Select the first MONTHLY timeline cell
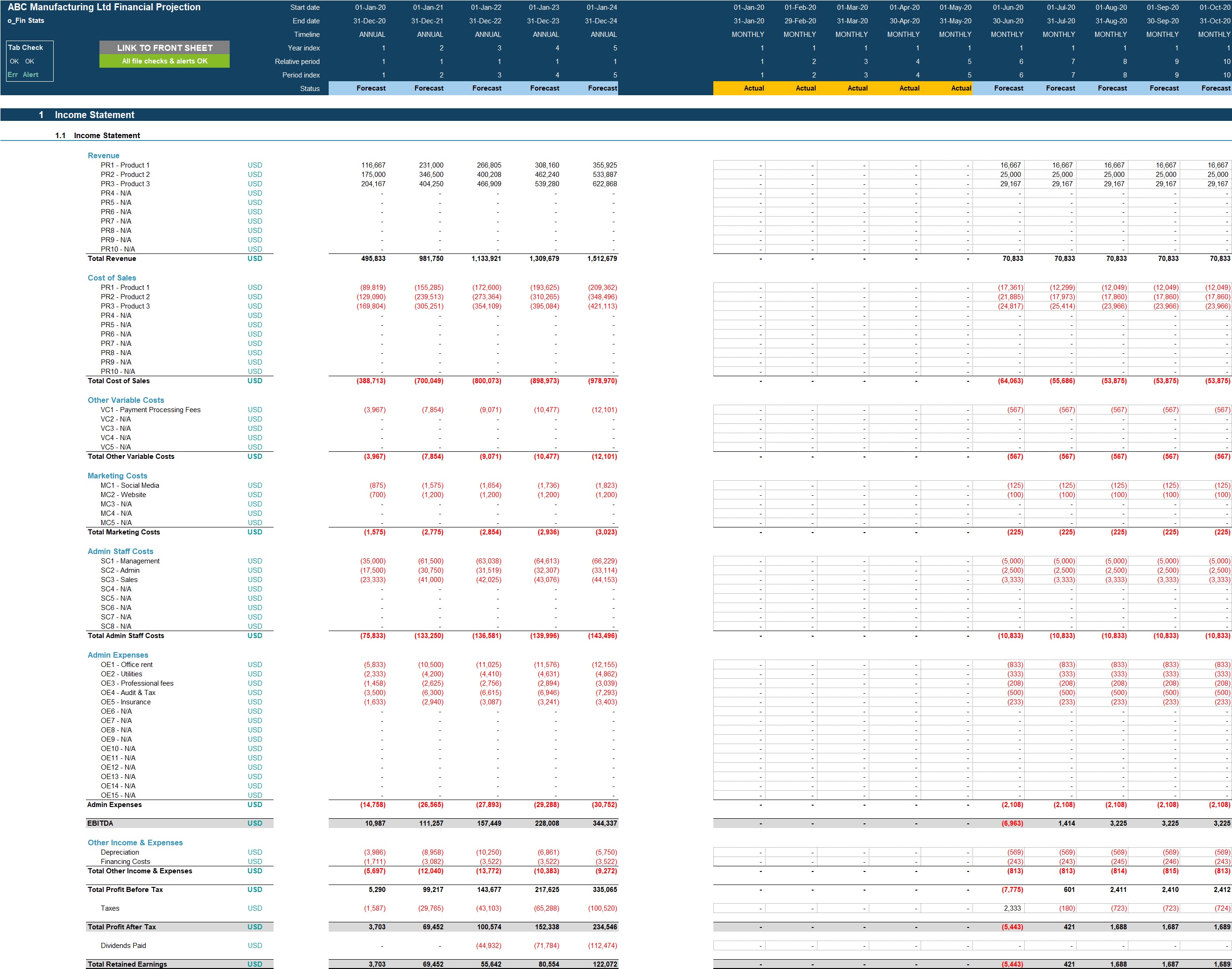The image size is (1232, 969). pos(748,34)
